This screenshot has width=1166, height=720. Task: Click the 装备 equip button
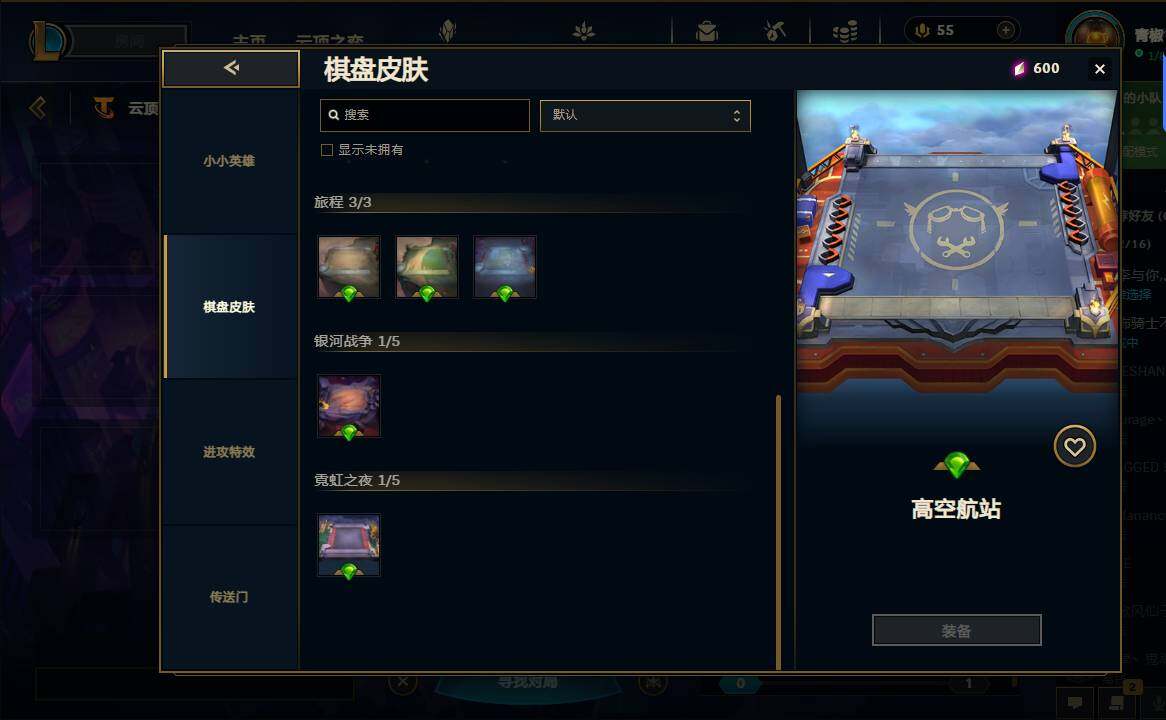(956, 630)
